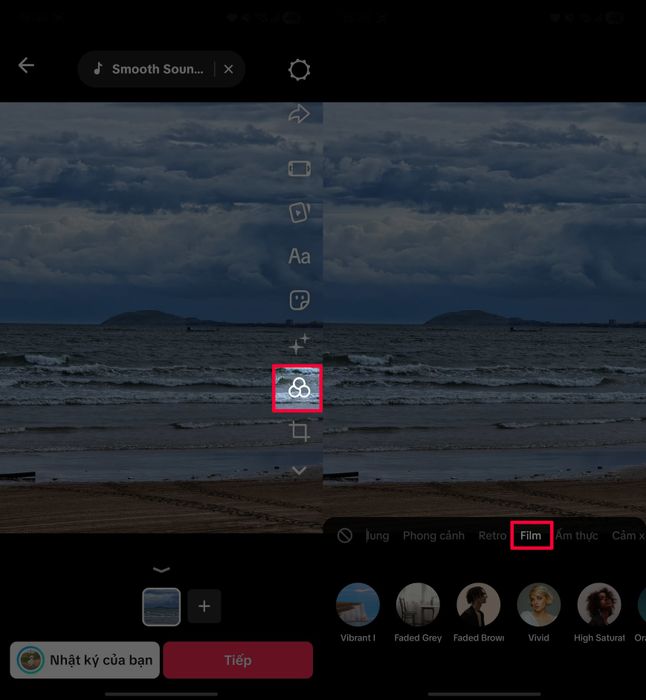
Task: Apply the Faded Grey filter
Action: (418, 612)
